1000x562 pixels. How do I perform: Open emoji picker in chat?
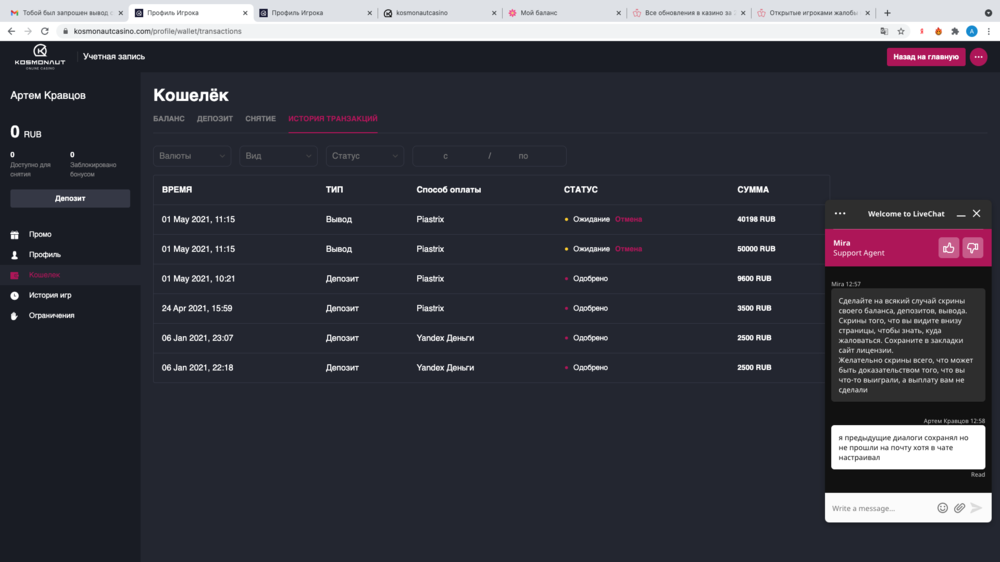click(x=942, y=508)
